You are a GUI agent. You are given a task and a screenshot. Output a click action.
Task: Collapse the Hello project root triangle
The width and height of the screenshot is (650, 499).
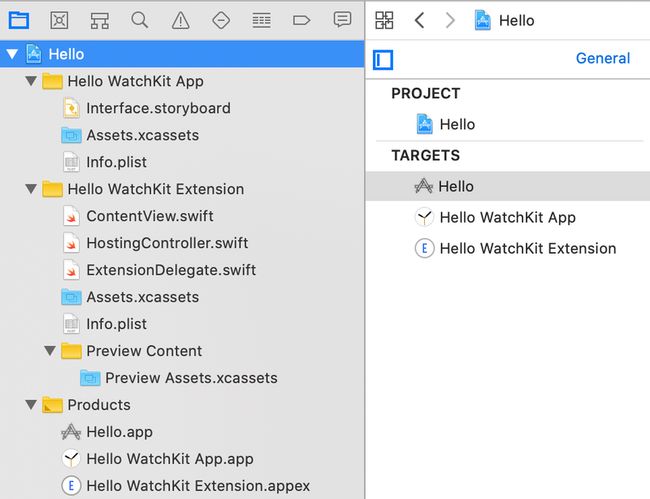point(12,54)
